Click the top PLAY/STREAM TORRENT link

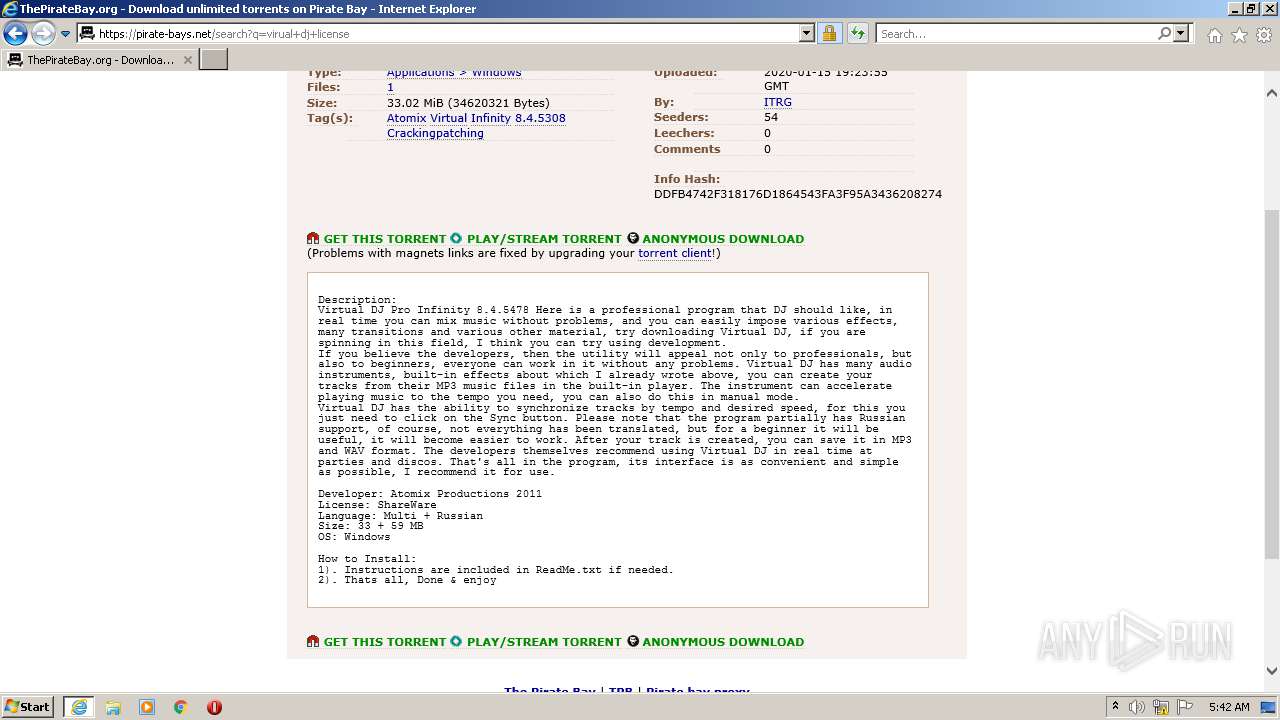pos(544,239)
